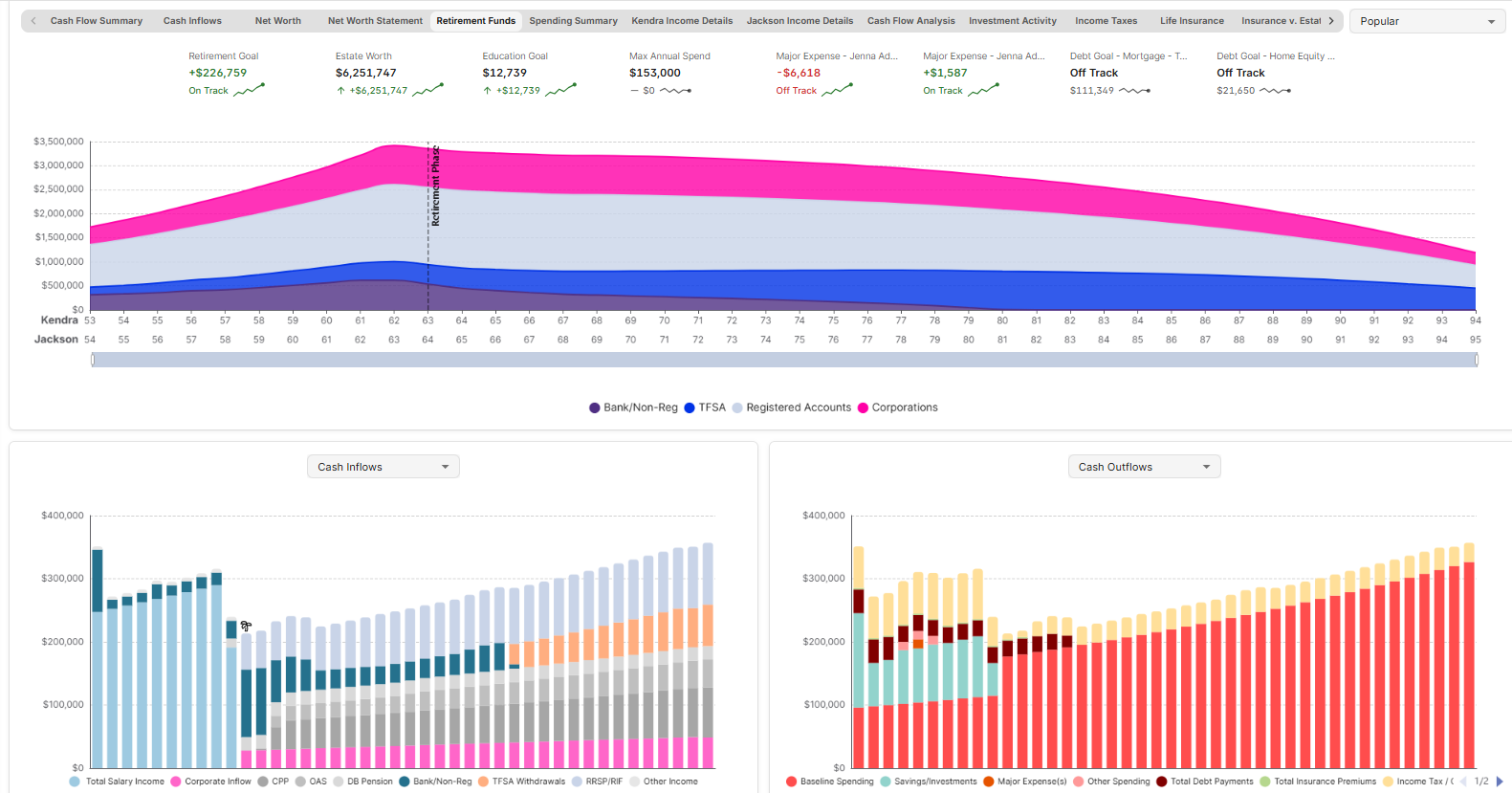Open the Cash Flow Summary tab
This screenshot has height=793, width=1512.
96,21
